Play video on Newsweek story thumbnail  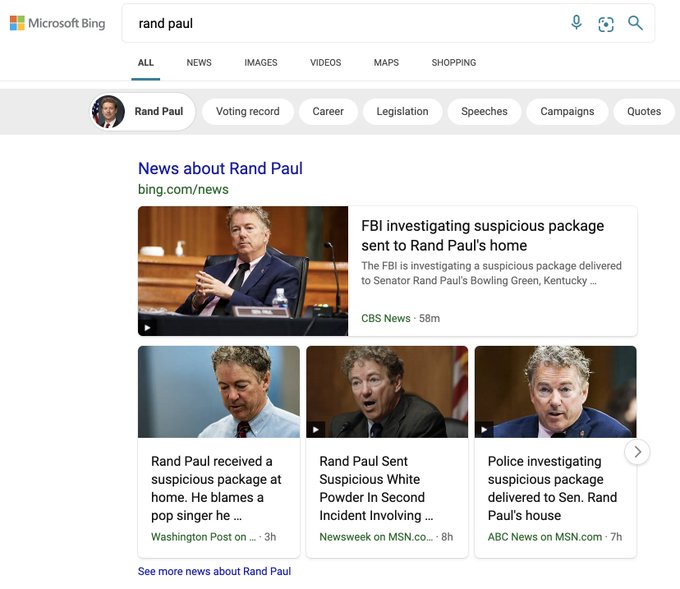pyautogui.click(x=316, y=430)
